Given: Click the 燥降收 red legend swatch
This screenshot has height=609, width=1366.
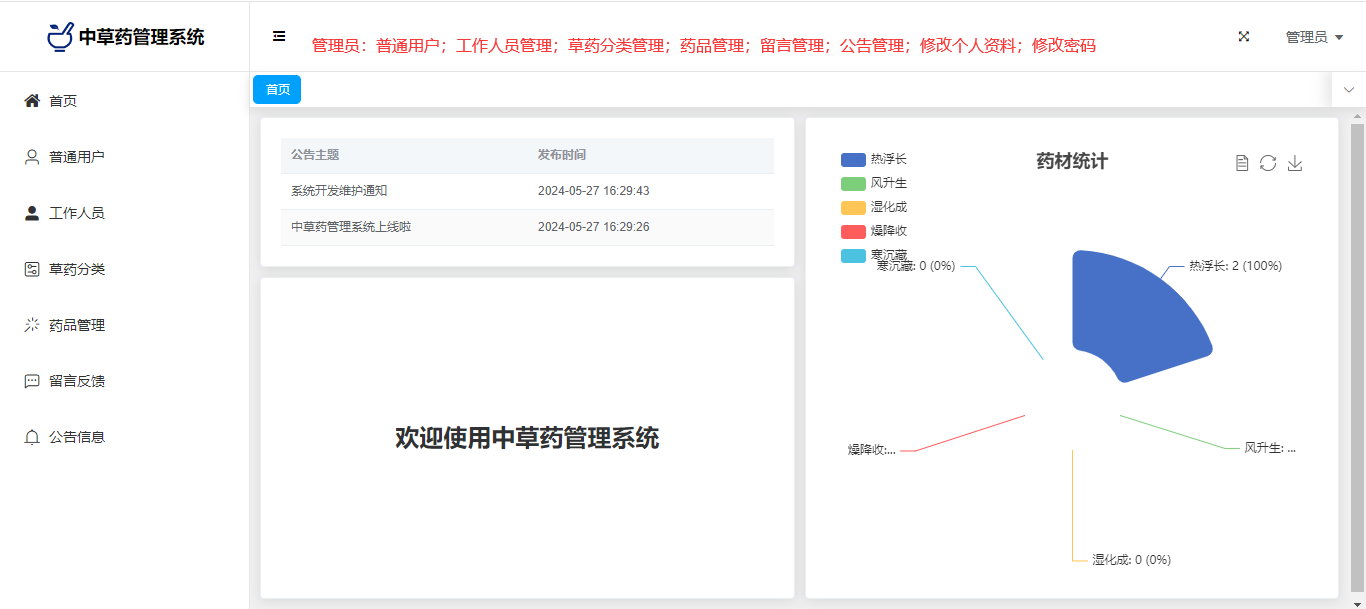Looking at the screenshot, I should pyautogui.click(x=853, y=232).
